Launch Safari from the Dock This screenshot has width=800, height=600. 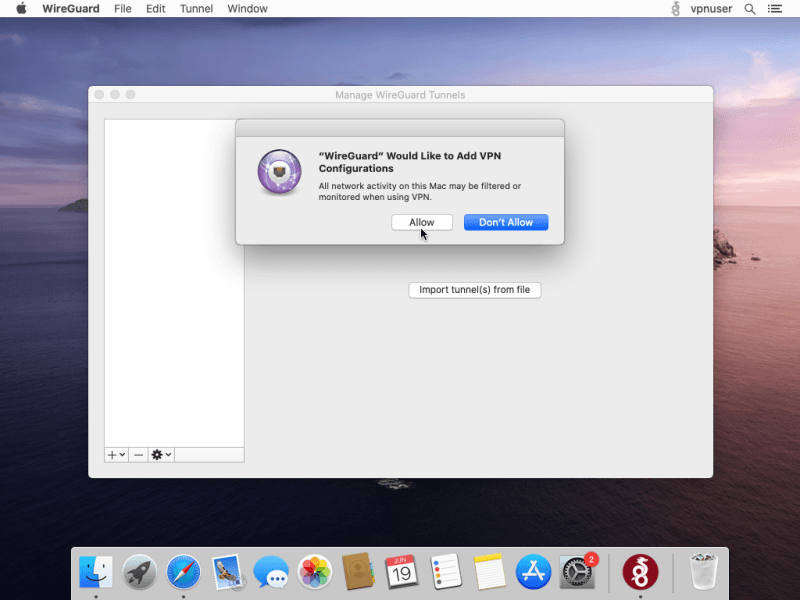coord(183,572)
